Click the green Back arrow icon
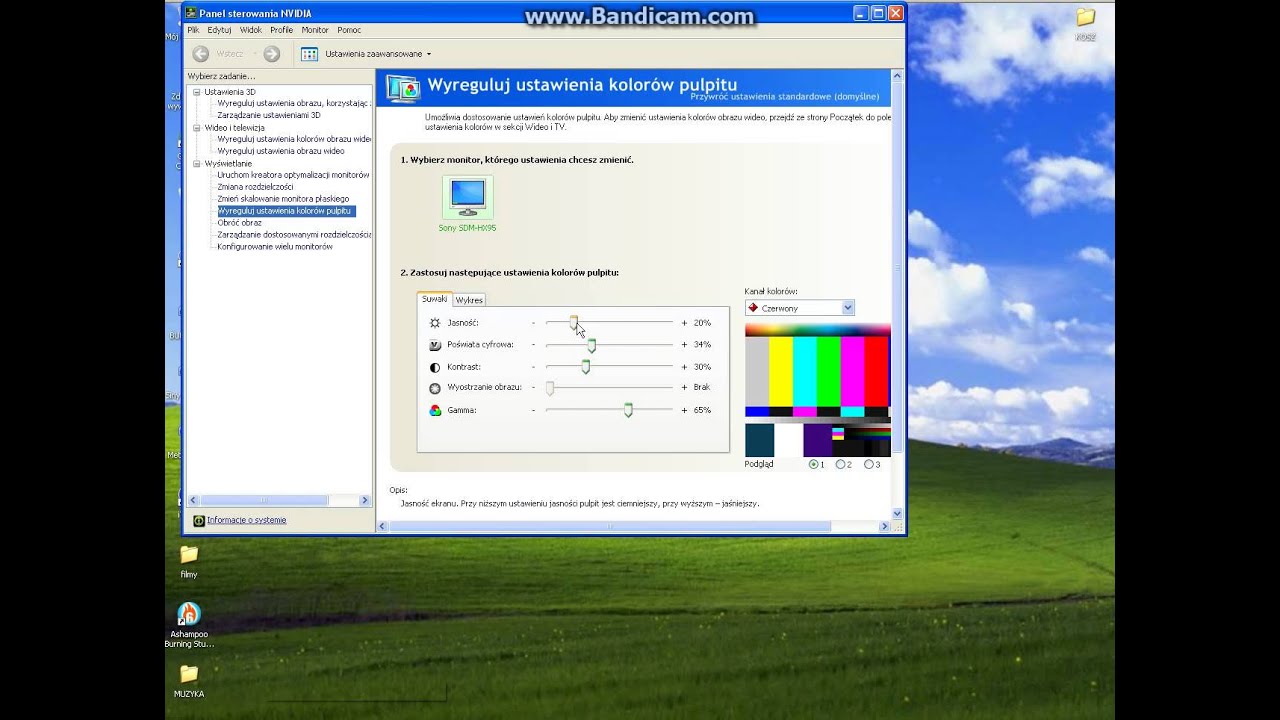 tap(200, 54)
